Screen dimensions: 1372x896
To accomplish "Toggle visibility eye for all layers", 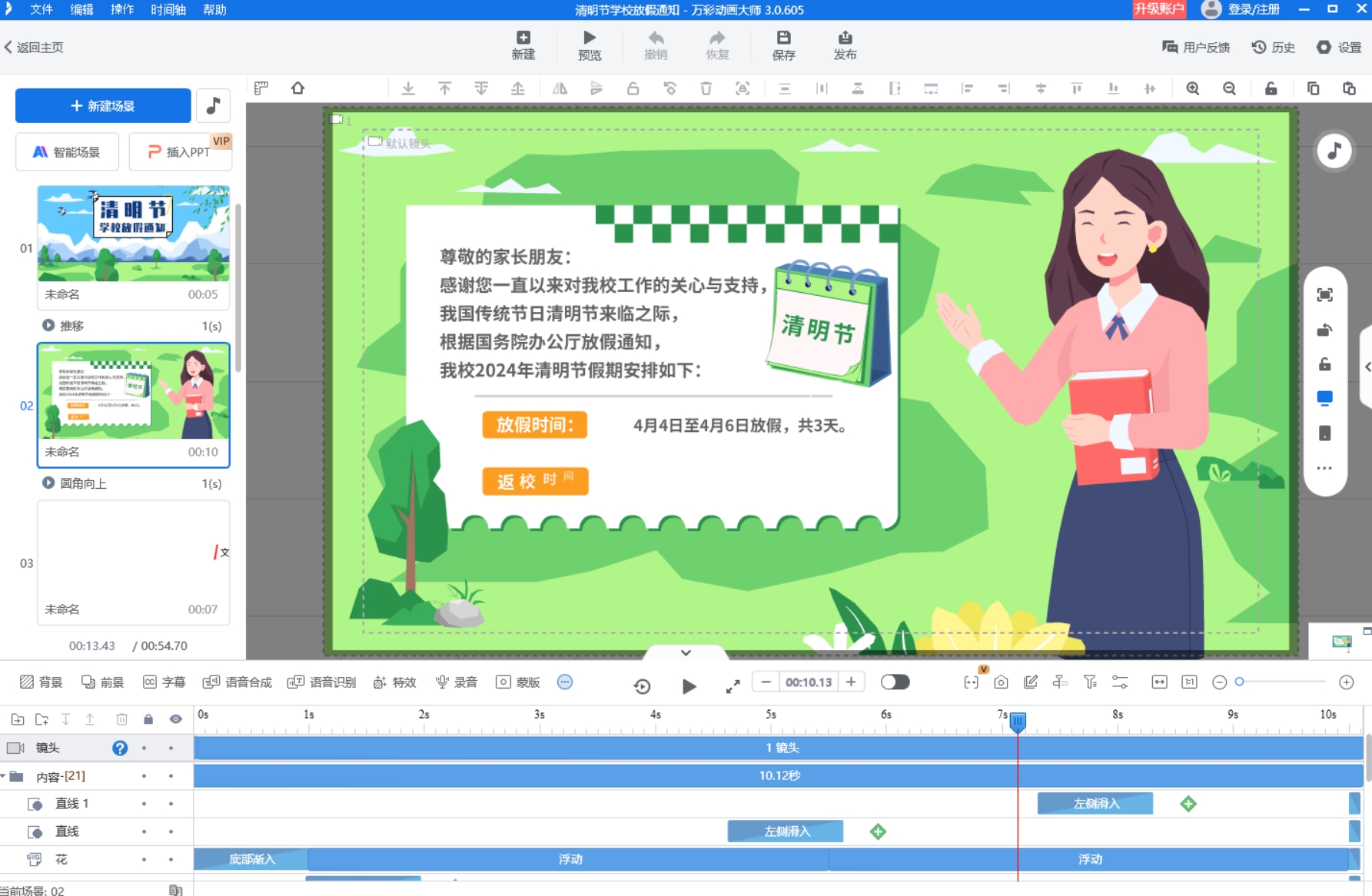I will point(175,719).
